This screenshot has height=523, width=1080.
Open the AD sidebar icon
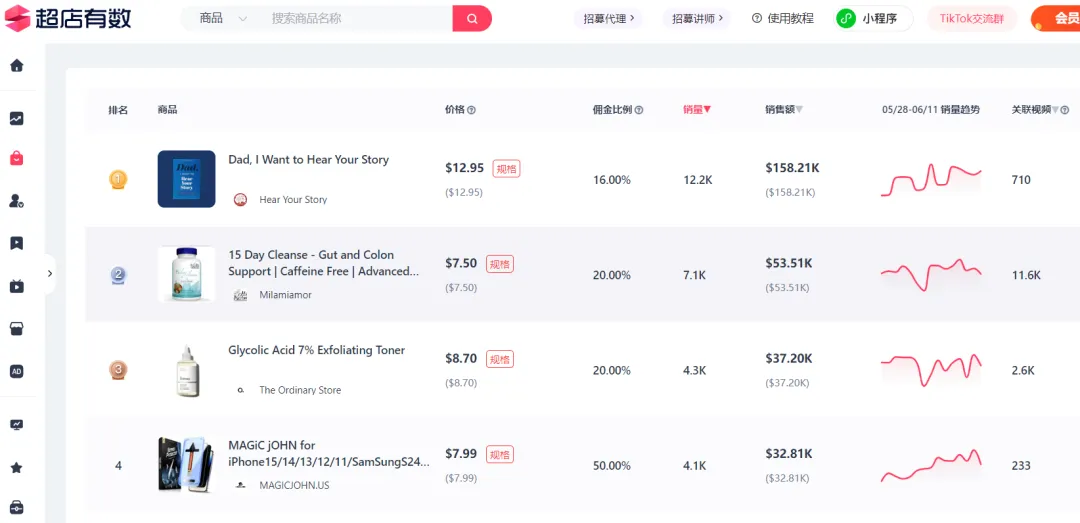click(x=17, y=371)
